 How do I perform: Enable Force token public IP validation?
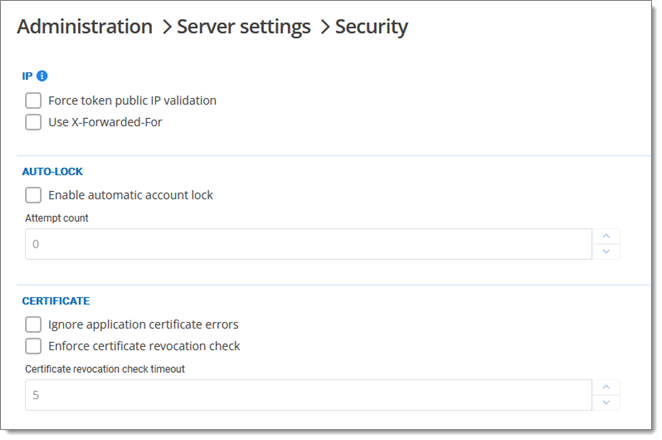[x=33, y=100]
